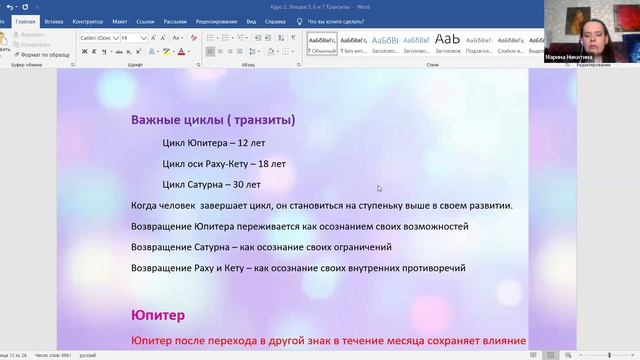Decrease paragraph indent
This screenshot has height=360, width=640.
click(x=258, y=38)
